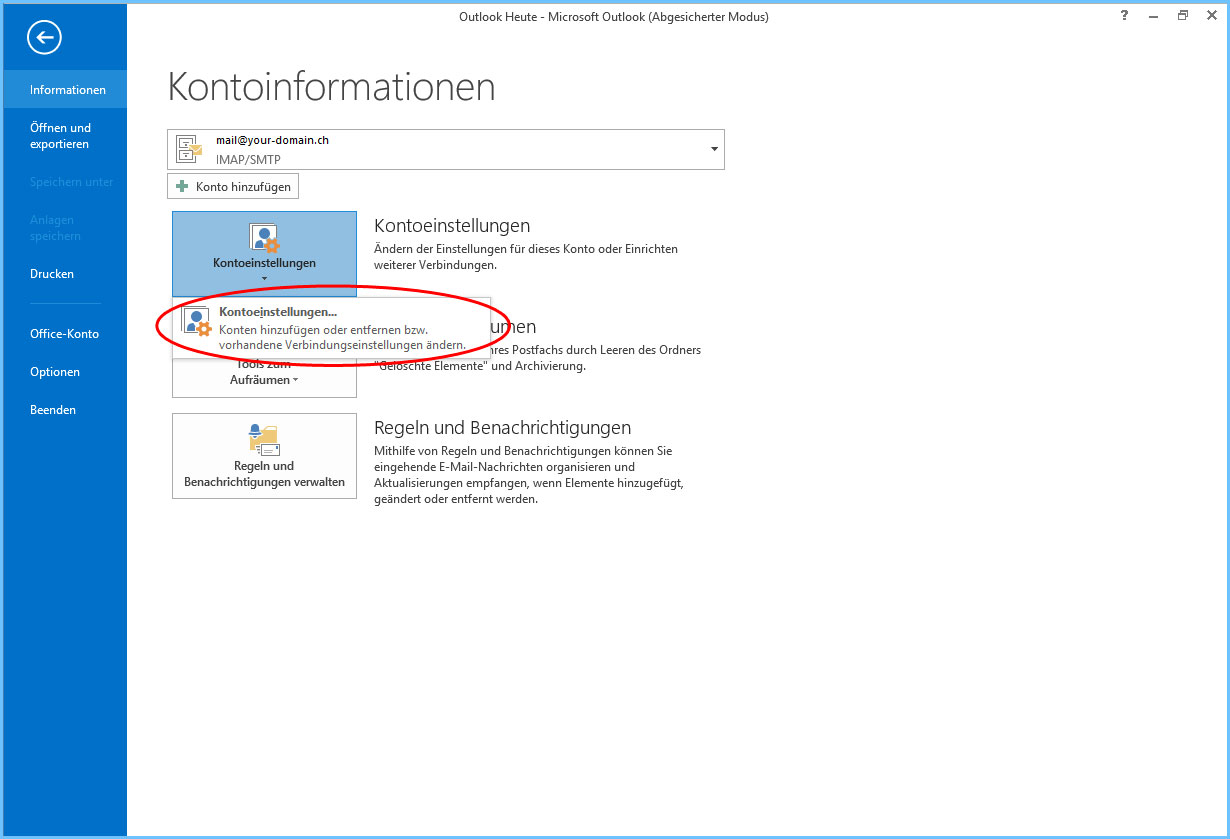
Task: Open the Öffnen und exportieren section
Action: pyautogui.click(x=60, y=136)
